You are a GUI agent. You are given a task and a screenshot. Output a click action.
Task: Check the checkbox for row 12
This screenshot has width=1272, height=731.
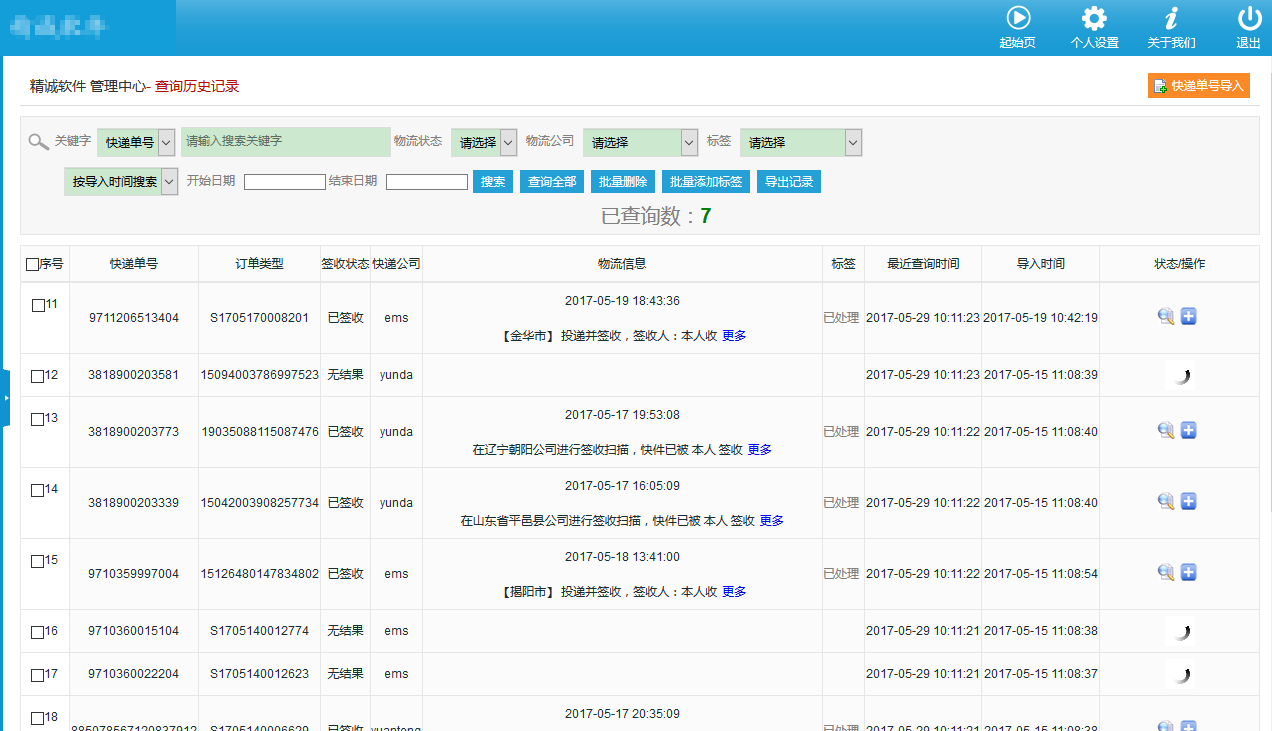pos(37,376)
